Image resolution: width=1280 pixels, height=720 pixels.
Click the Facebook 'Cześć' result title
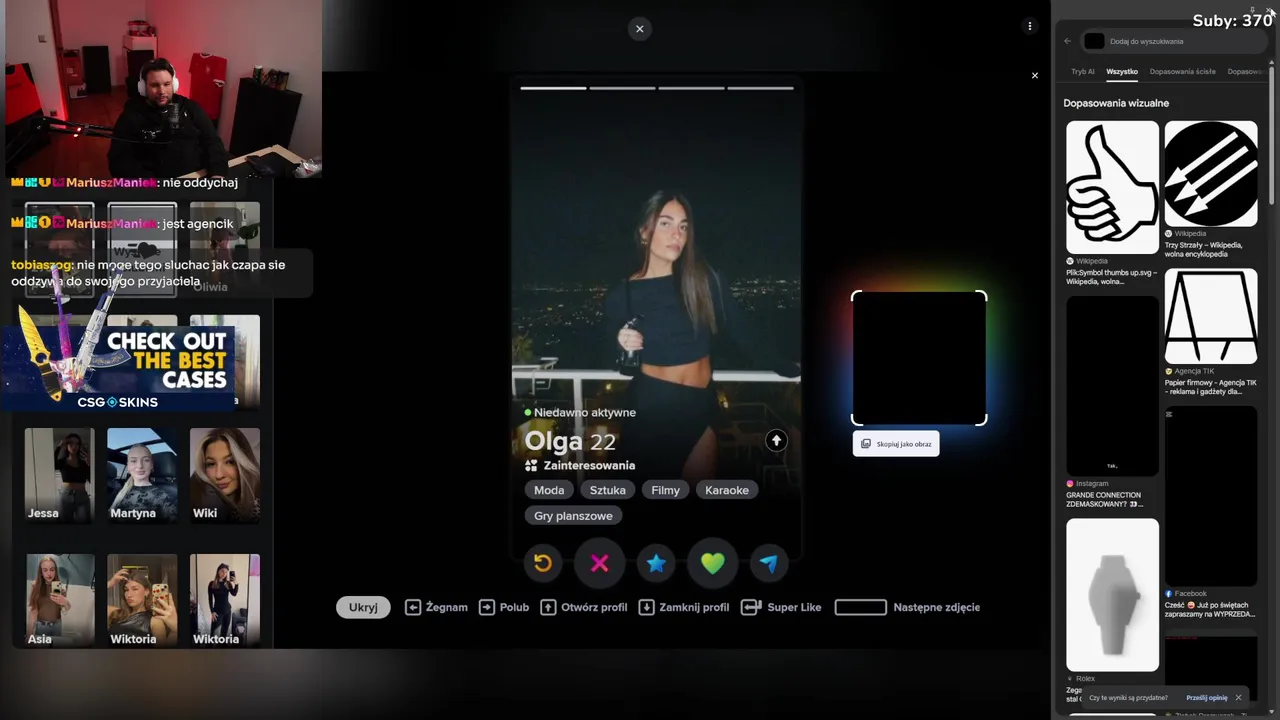tap(1210, 609)
